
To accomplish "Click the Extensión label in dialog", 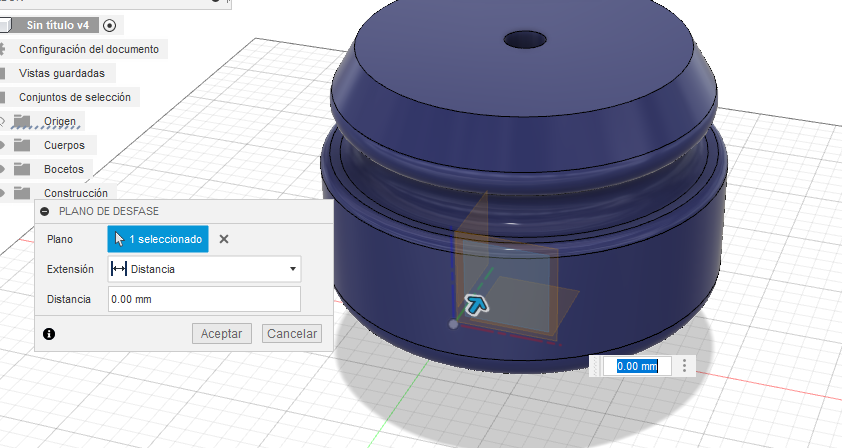I will click(70, 269).
